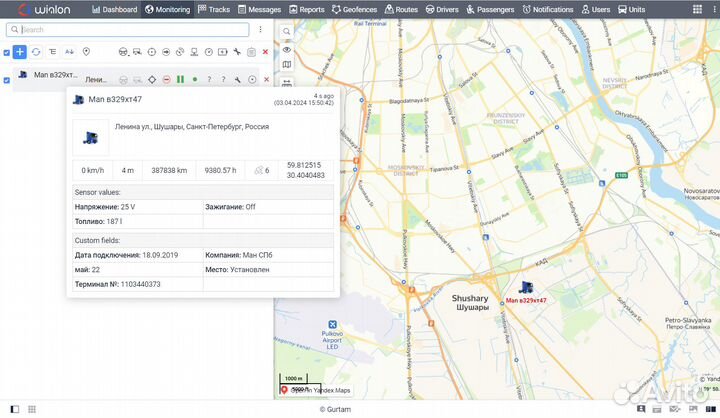Click the speed value 0 km/h
The height and width of the screenshot is (418, 720).
93,170
